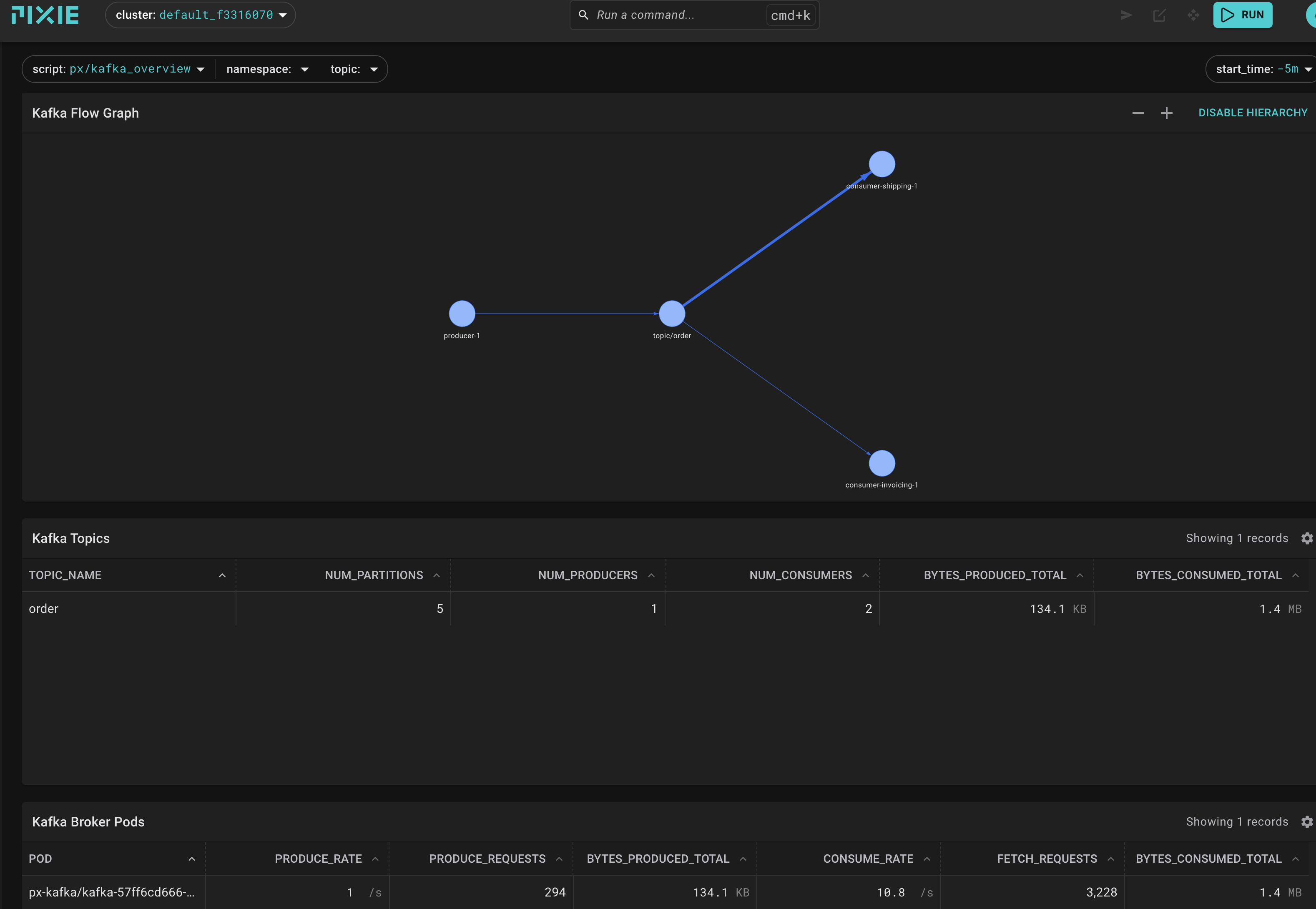Sort by PRODUCE_REQUESTS column arrow
This screenshot has width=1316, height=909.
tap(559, 859)
